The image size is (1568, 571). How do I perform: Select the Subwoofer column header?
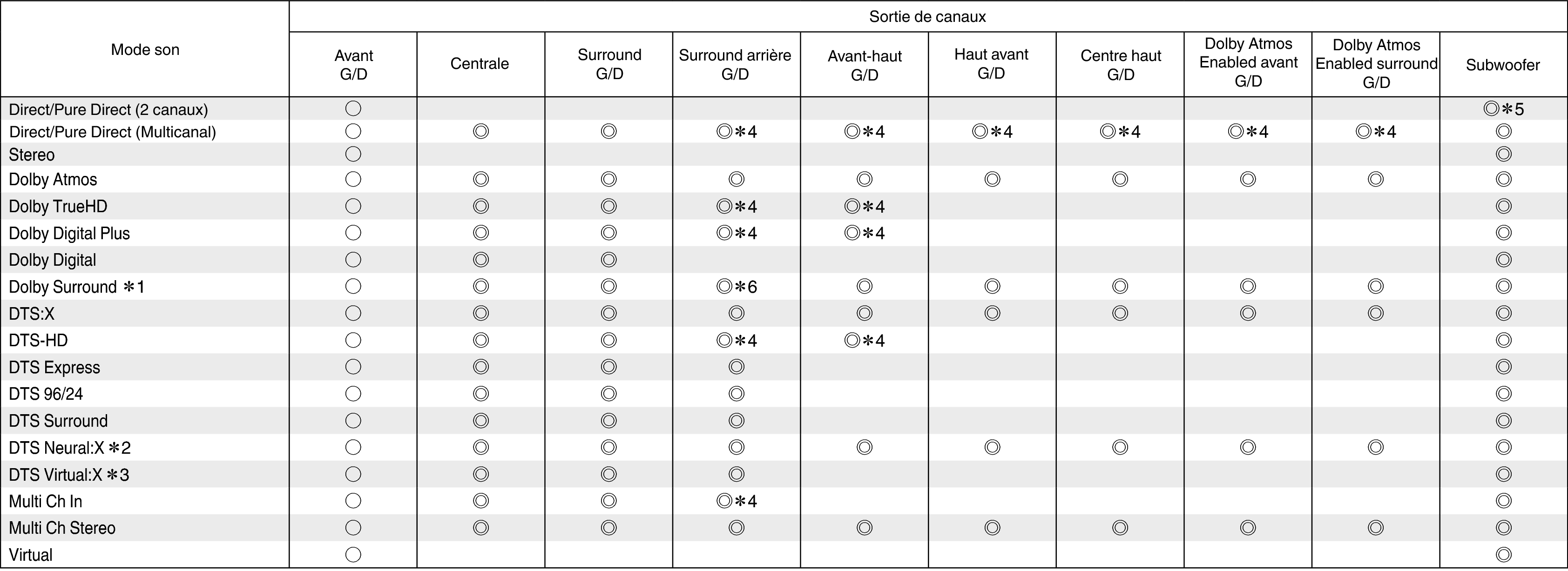pos(1502,65)
